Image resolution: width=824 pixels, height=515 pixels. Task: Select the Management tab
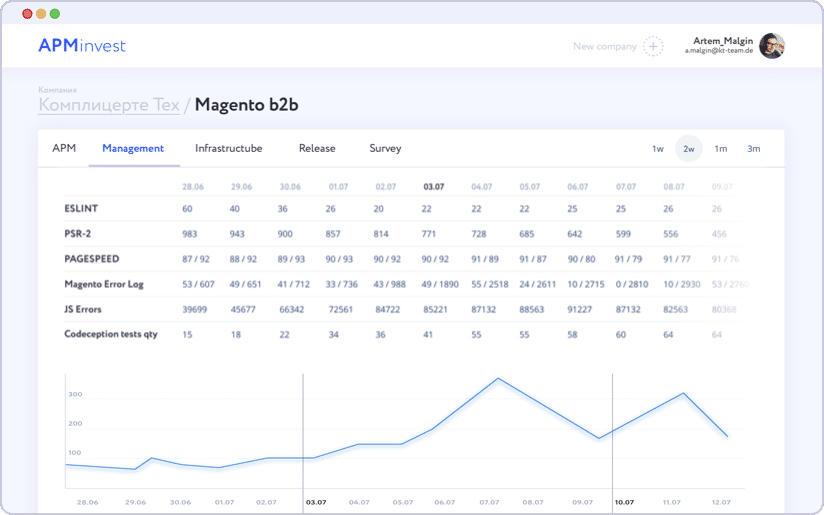(133, 148)
